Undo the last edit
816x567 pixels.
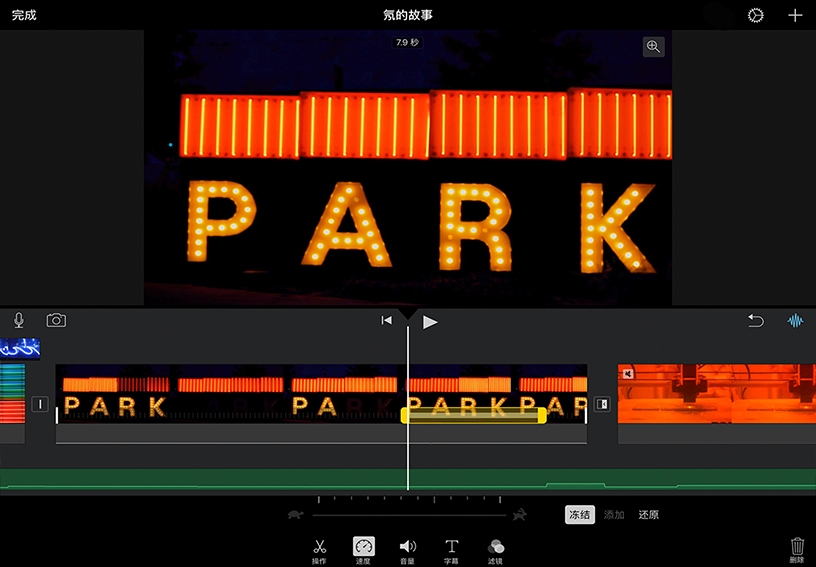pos(756,321)
